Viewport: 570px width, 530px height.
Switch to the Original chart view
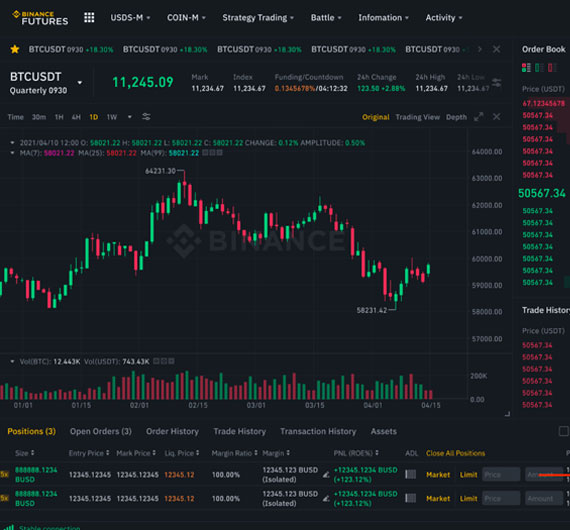pyautogui.click(x=376, y=117)
